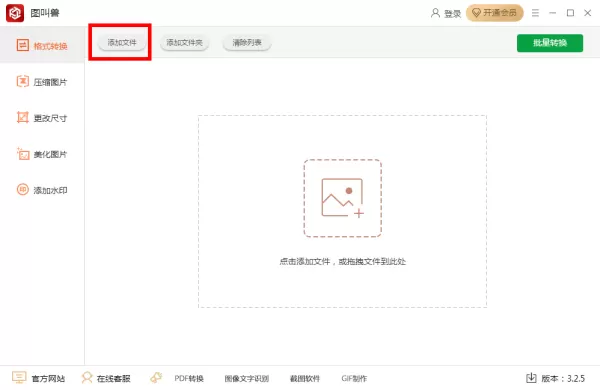Open 美化图片 section

[x=42, y=154]
